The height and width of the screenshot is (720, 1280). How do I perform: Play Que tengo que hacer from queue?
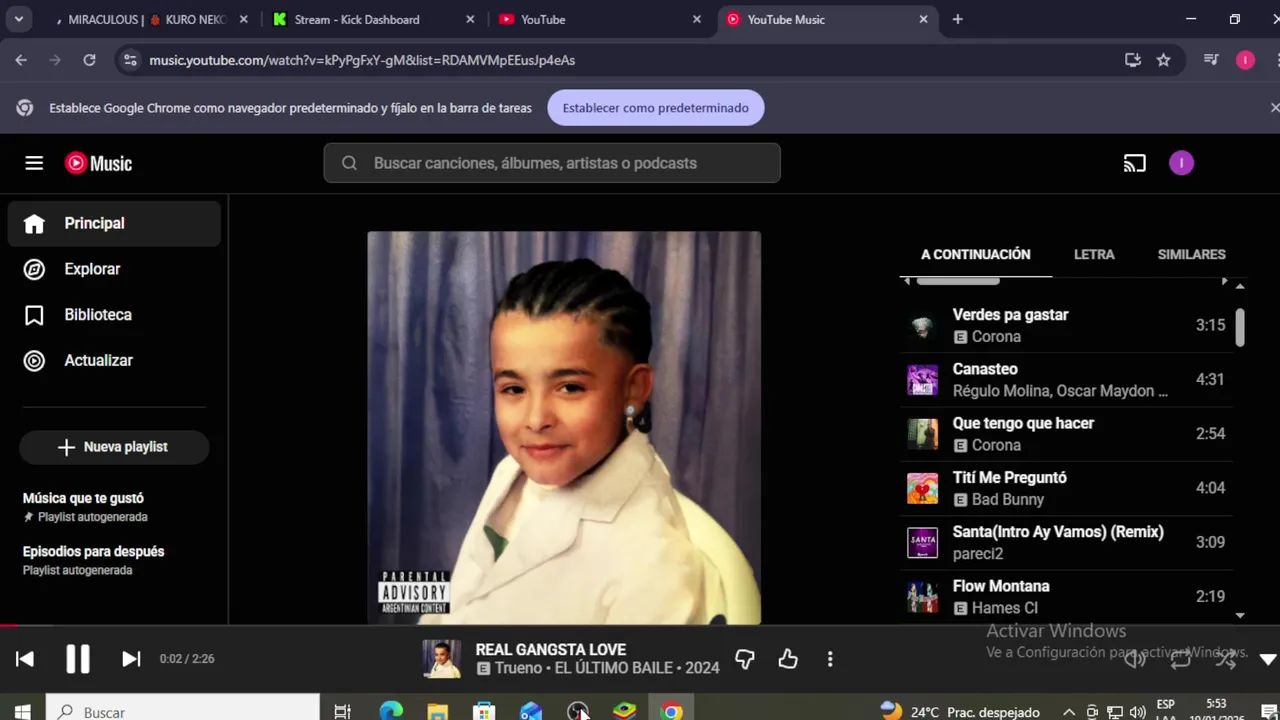[x=1066, y=433]
